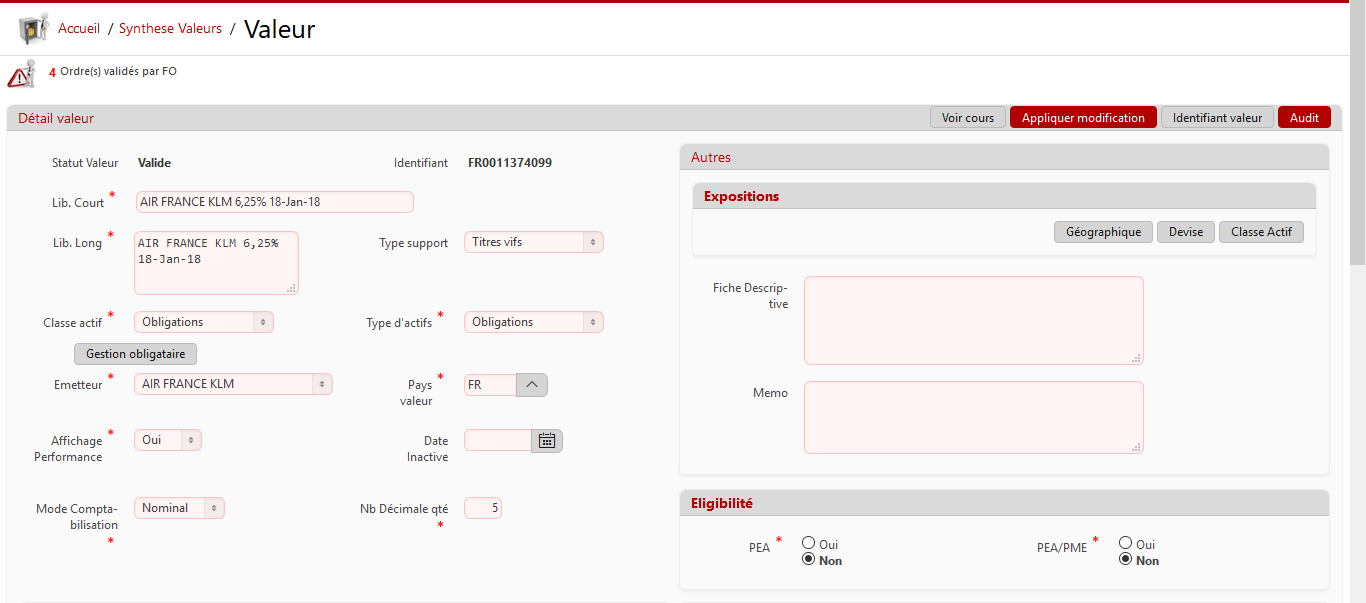Open the Type support dropdown

[533, 242]
